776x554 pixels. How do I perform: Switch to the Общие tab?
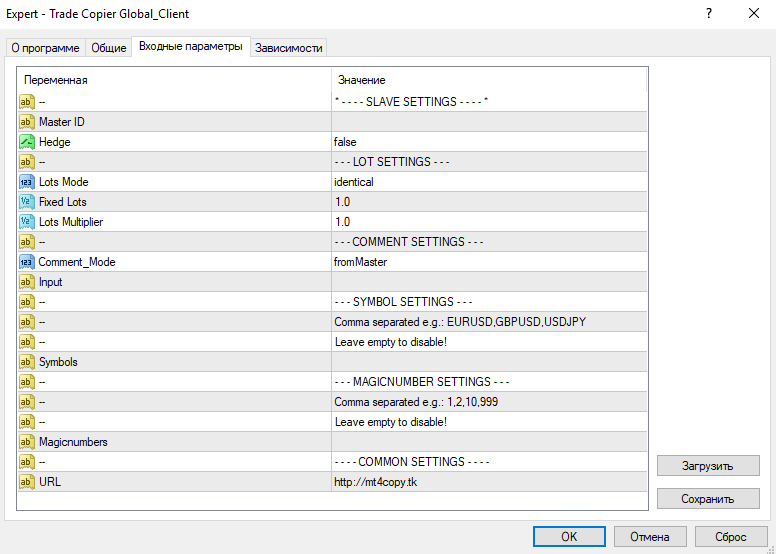108,48
